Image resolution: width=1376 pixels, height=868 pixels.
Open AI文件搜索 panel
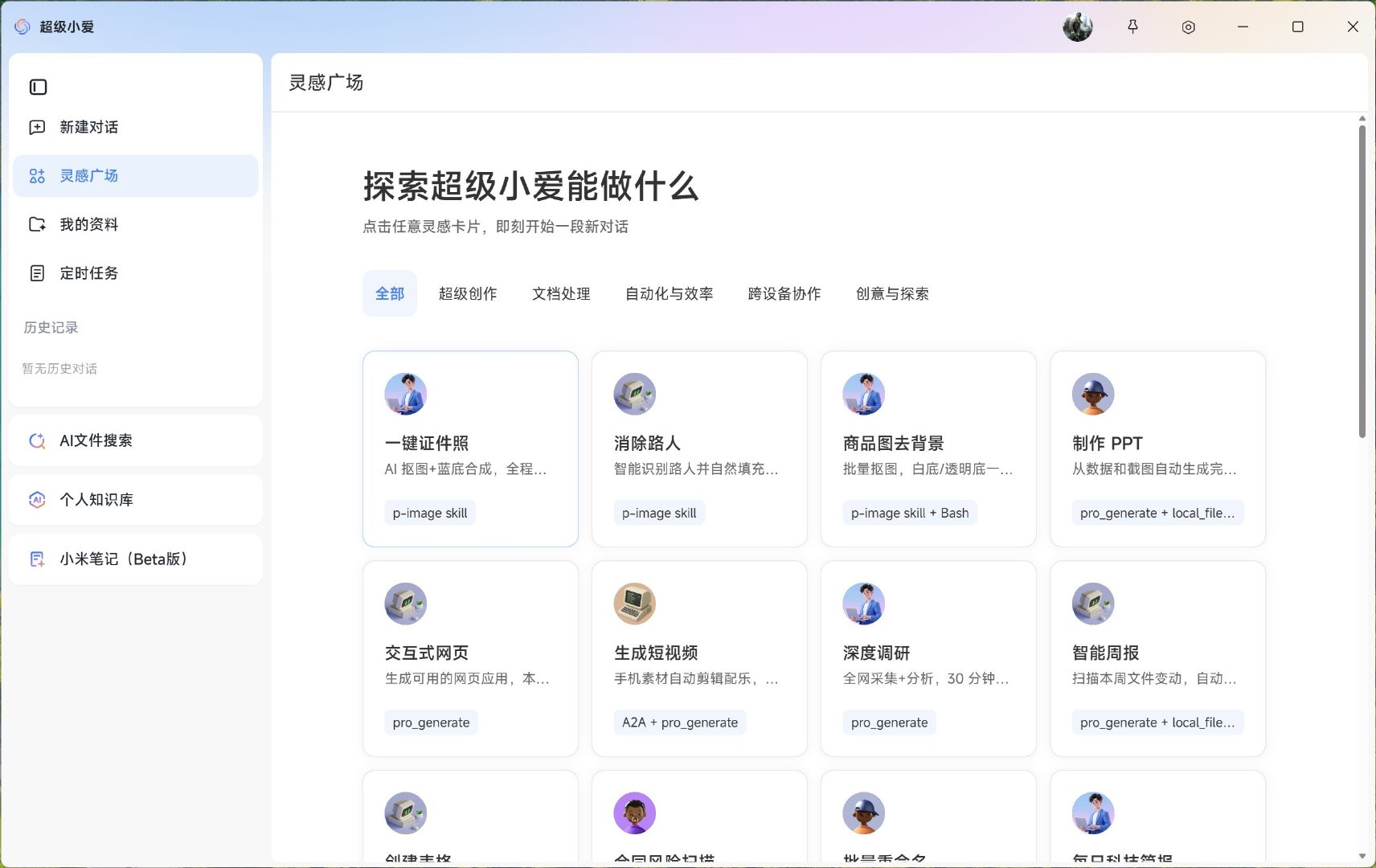(136, 440)
